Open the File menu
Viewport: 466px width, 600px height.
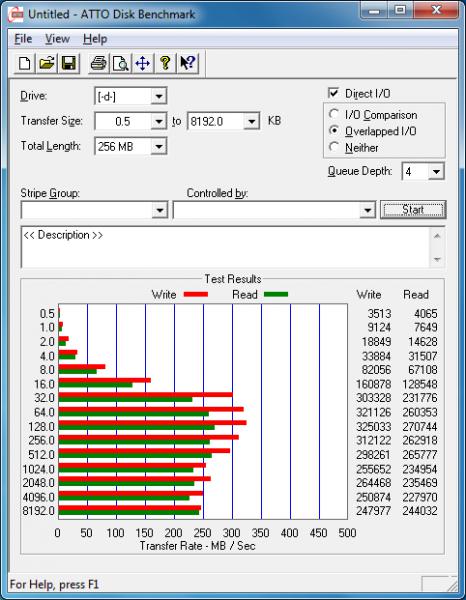[23, 39]
